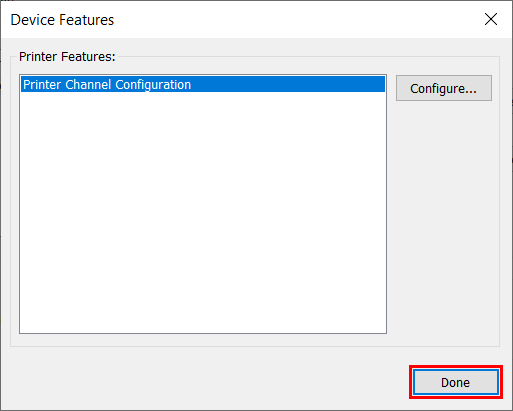Dismiss the dialog using the close cross
513x411 pixels.
click(491, 19)
